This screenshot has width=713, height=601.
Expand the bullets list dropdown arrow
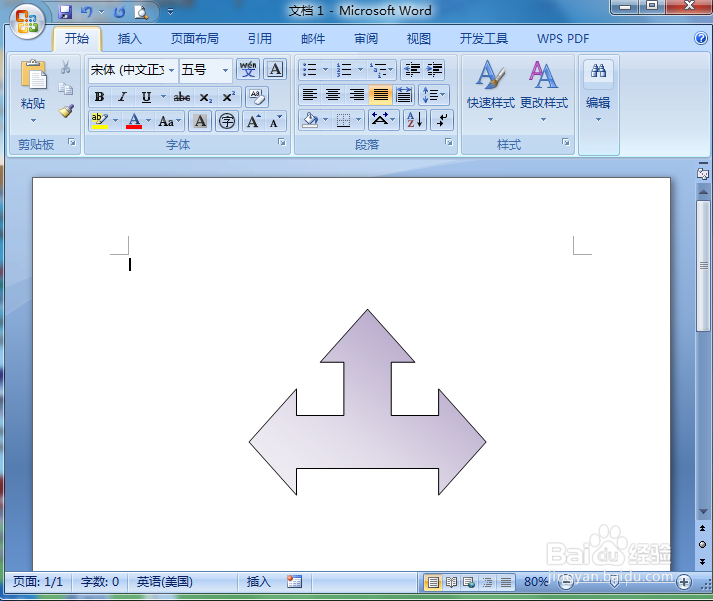coord(325,70)
